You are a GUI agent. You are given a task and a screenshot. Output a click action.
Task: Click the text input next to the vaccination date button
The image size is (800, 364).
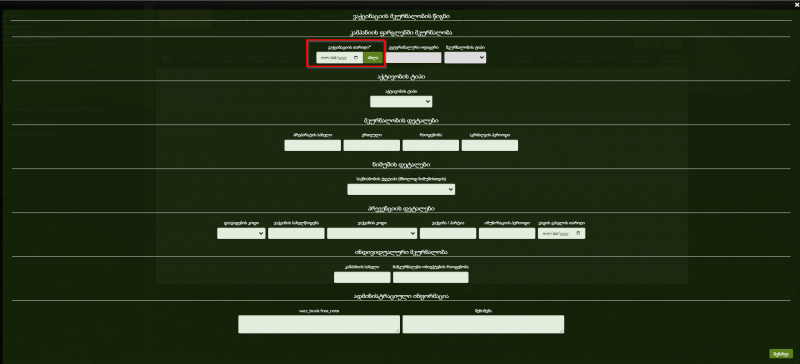(x=413, y=58)
